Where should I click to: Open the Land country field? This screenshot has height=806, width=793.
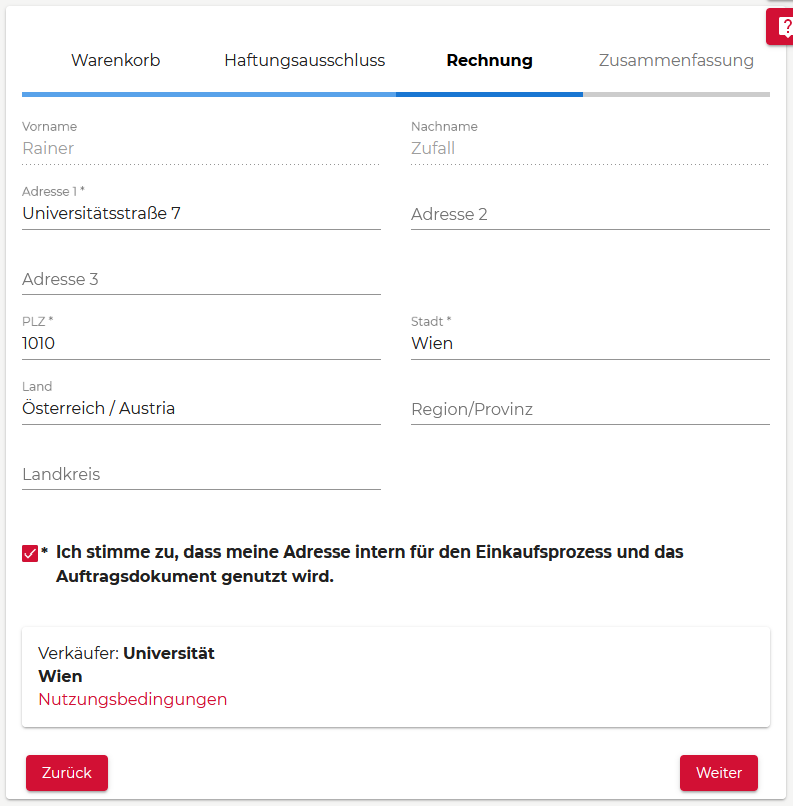click(201, 408)
